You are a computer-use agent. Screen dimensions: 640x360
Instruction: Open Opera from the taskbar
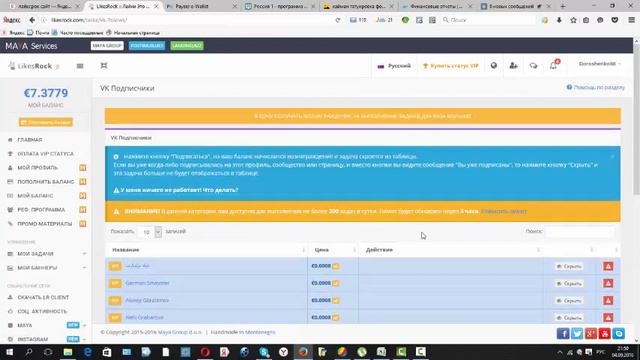point(205,352)
